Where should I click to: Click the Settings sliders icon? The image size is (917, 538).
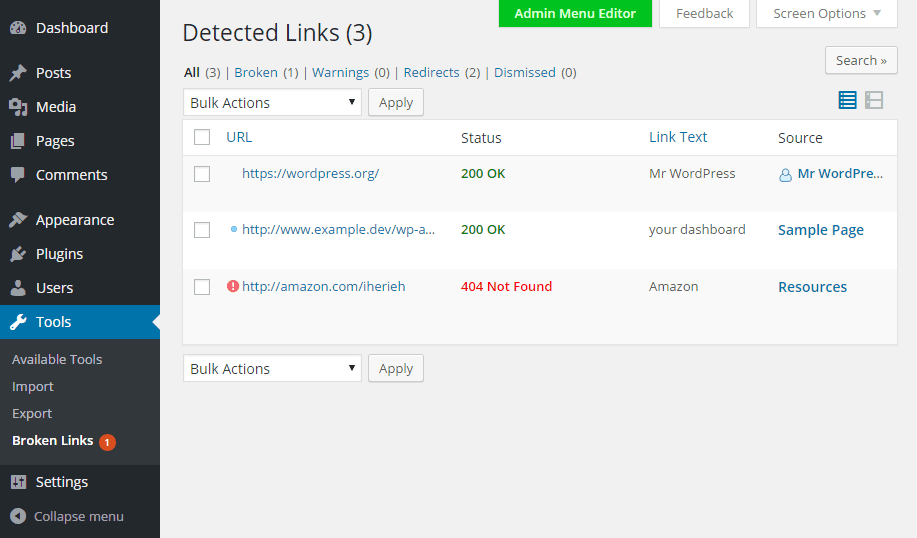coord(18,482)
